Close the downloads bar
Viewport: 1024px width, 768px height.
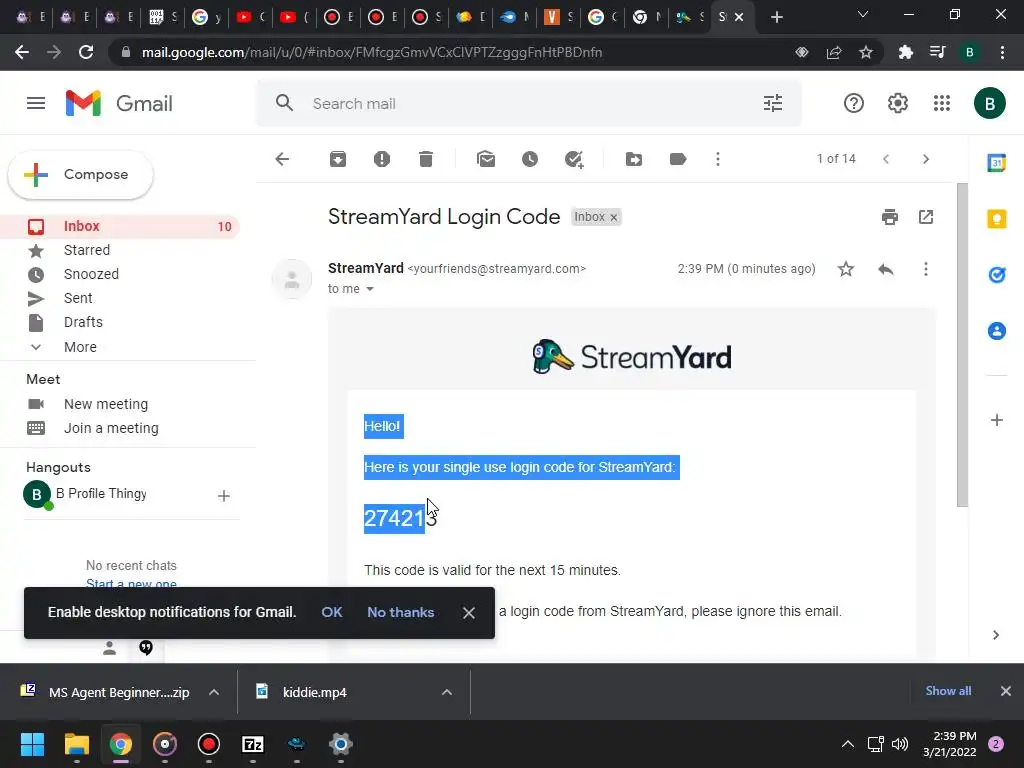(1006, 691)
